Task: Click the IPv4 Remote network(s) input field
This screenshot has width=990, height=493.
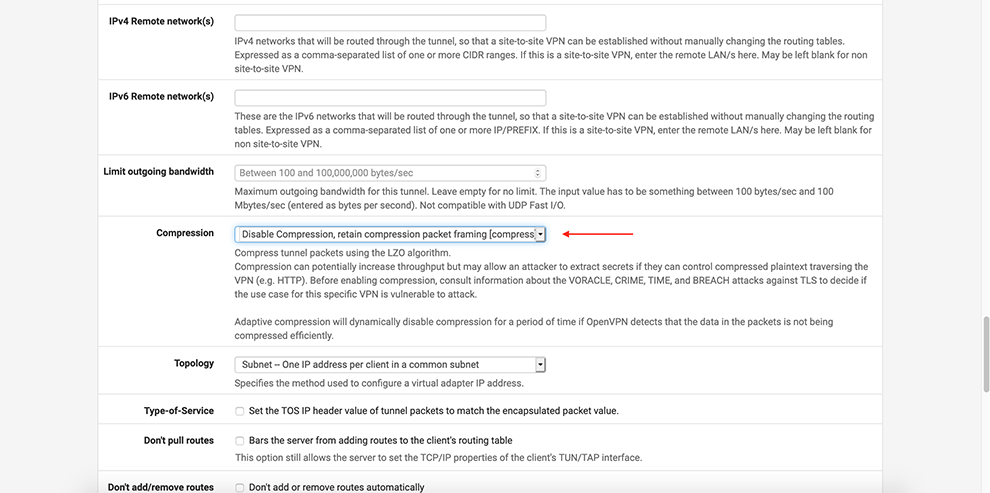Action: [390, 22]
